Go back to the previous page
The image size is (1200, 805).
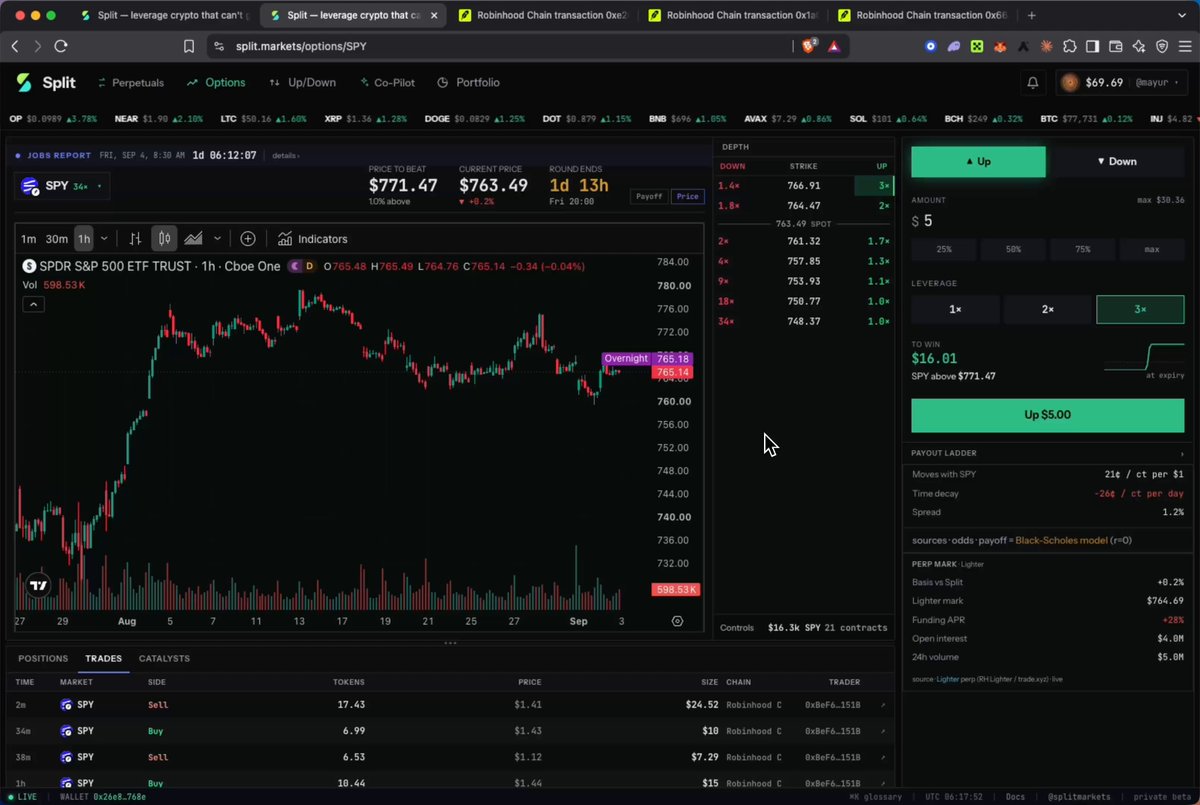coord(15,46)
